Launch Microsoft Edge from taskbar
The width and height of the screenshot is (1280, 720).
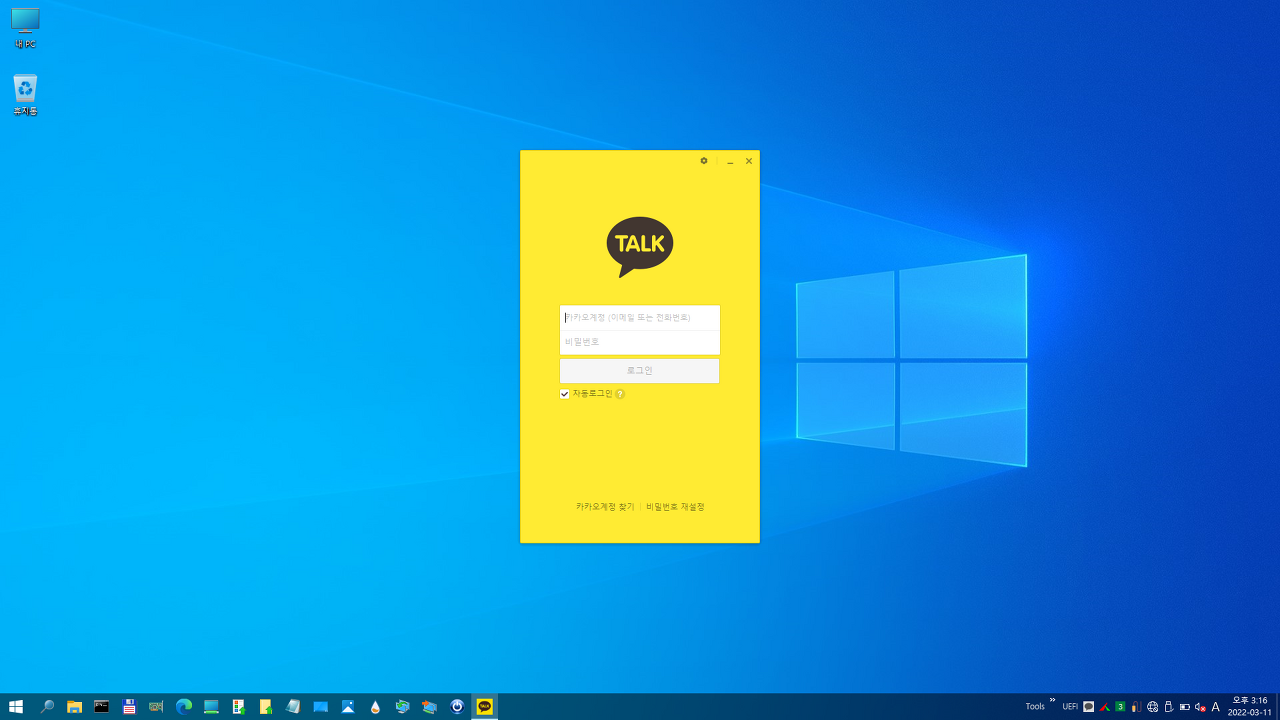(x=184, y=706)
